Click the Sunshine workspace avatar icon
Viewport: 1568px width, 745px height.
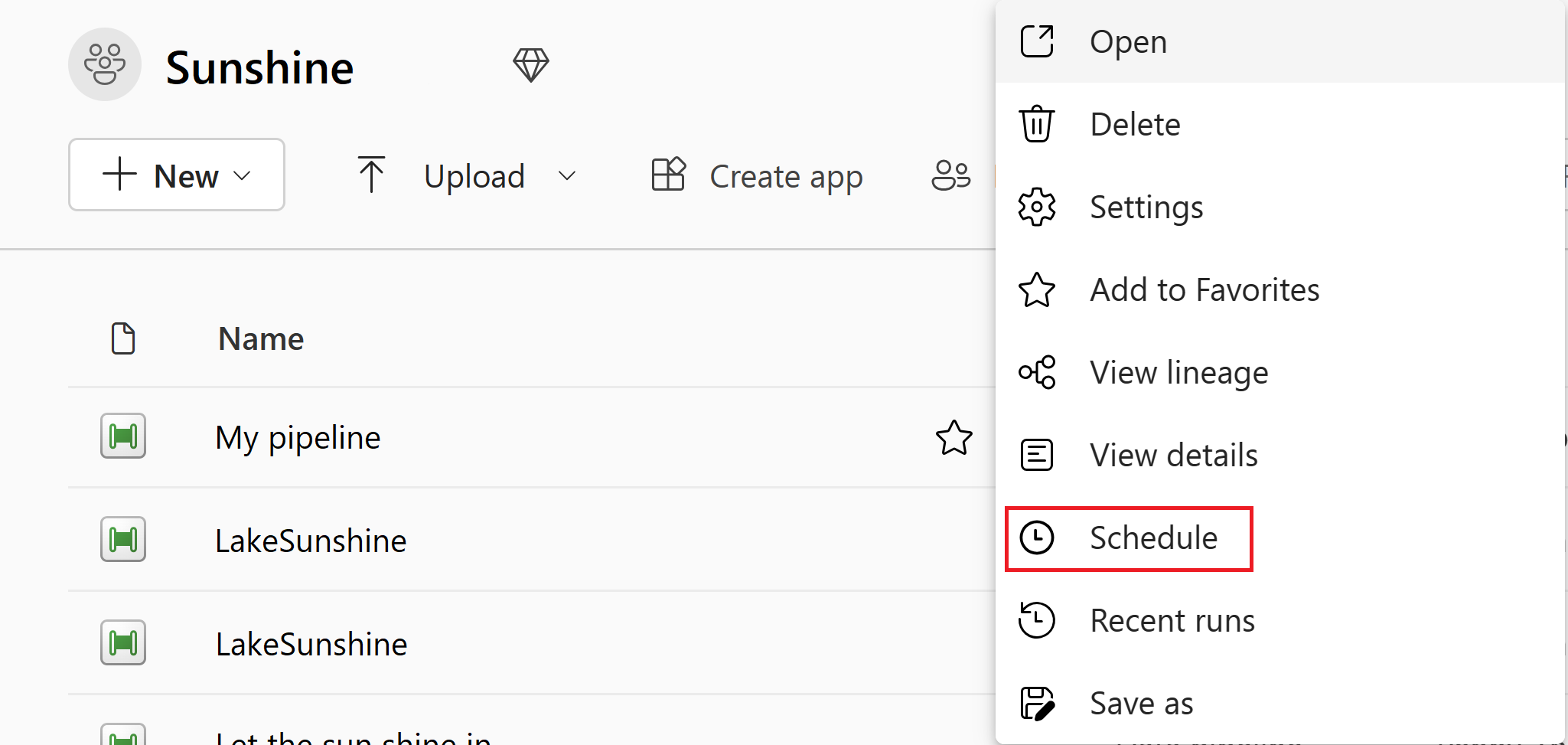[105, 64]
